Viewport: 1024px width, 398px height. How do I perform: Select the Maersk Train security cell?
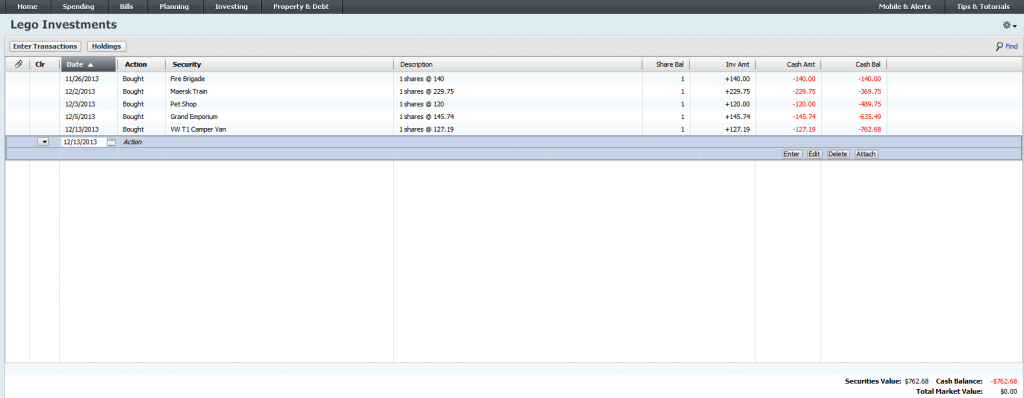[x=189, y=91]
